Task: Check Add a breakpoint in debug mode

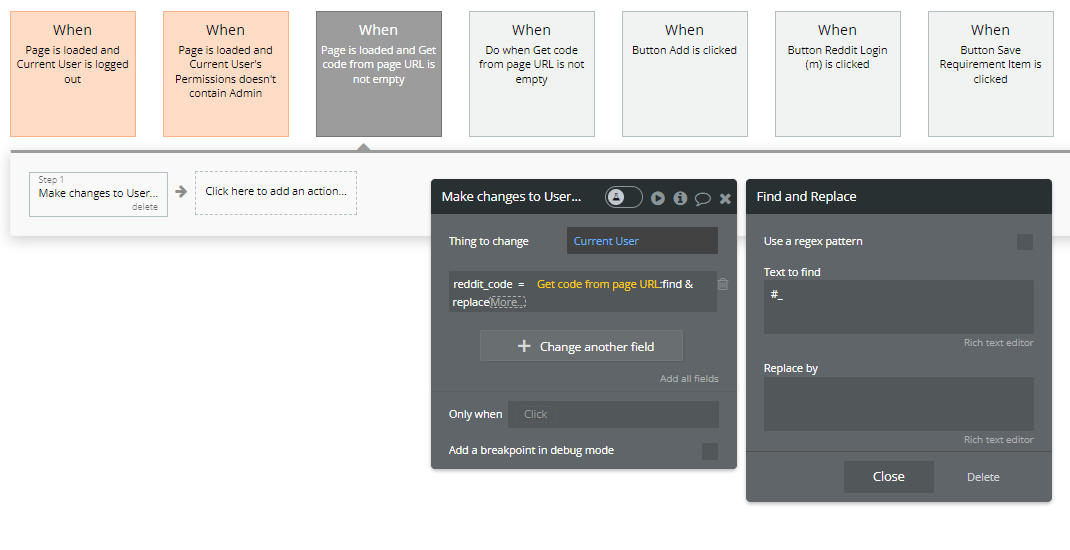Action: pos(710,451)
